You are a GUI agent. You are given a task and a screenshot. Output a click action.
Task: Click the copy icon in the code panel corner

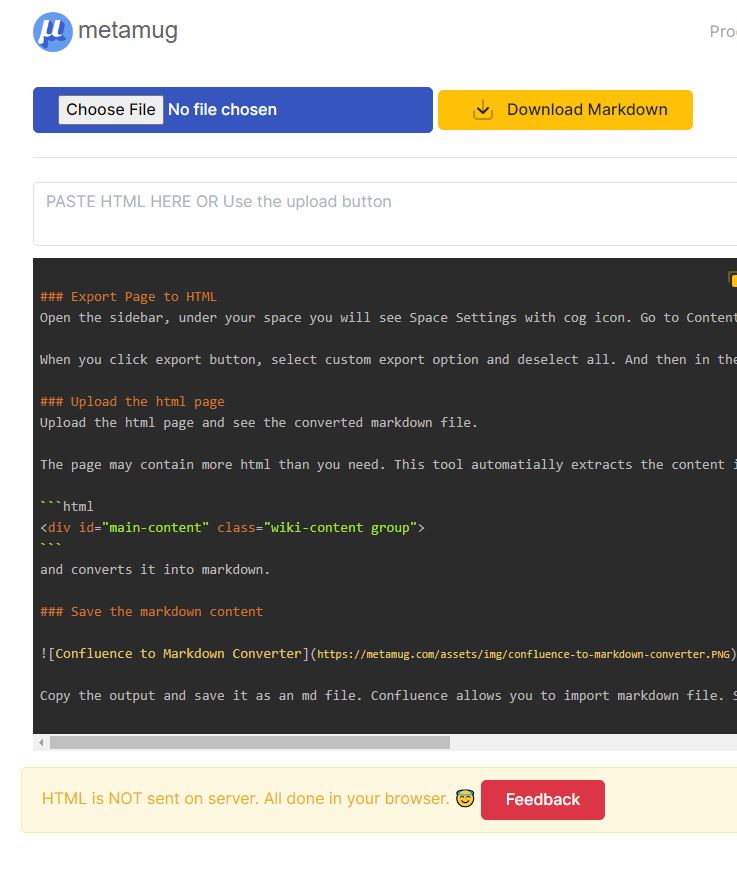[x=732, y=279]
